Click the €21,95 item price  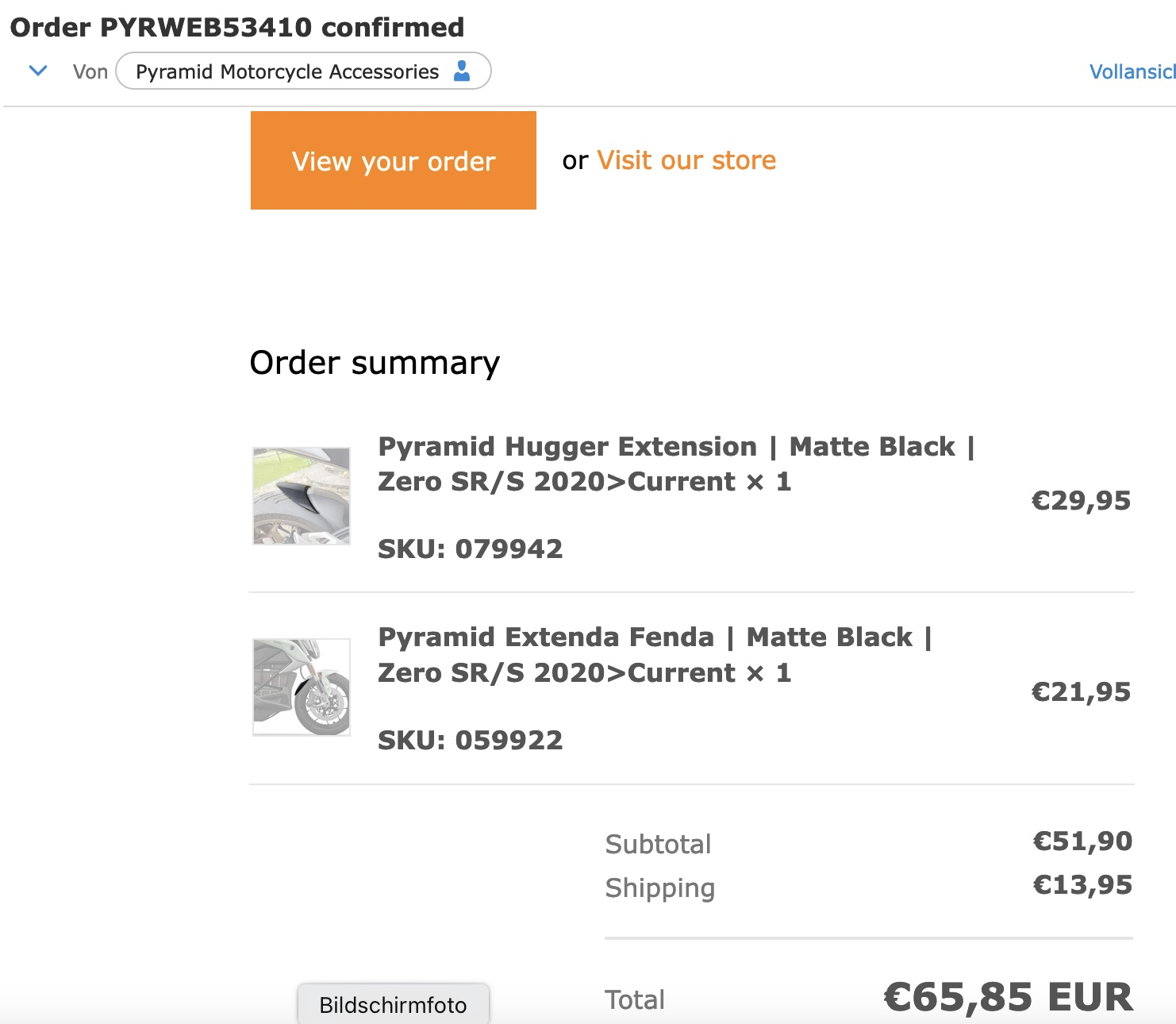click(x=1081, y=692)
